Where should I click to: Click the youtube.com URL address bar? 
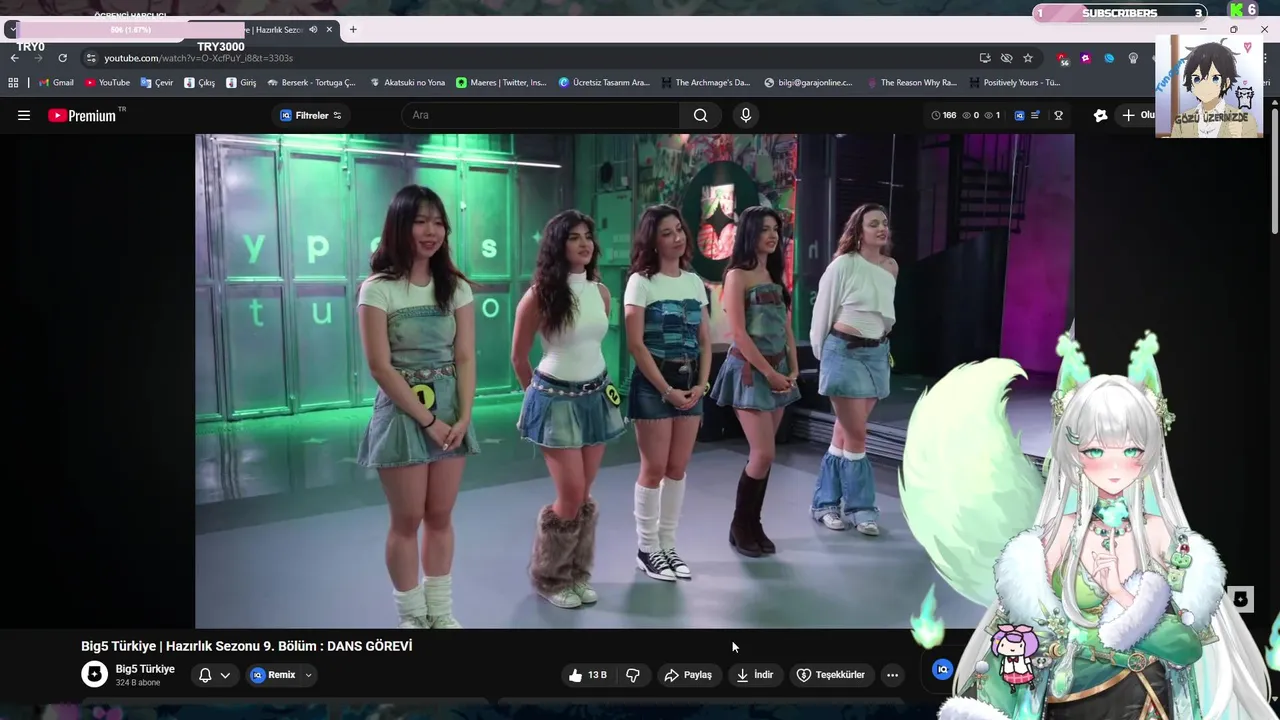(198, 58)
